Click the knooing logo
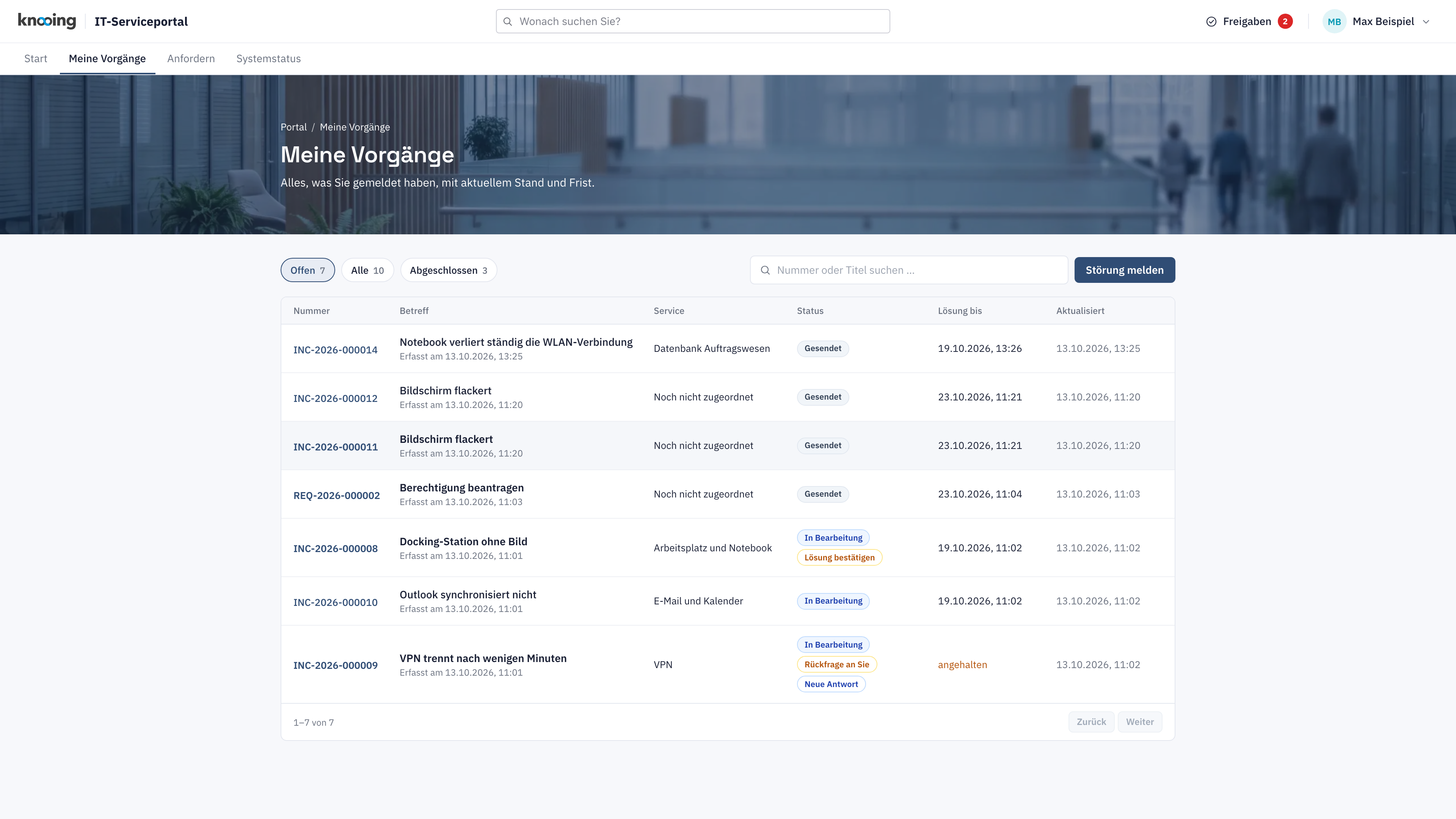 coord(47,21)
